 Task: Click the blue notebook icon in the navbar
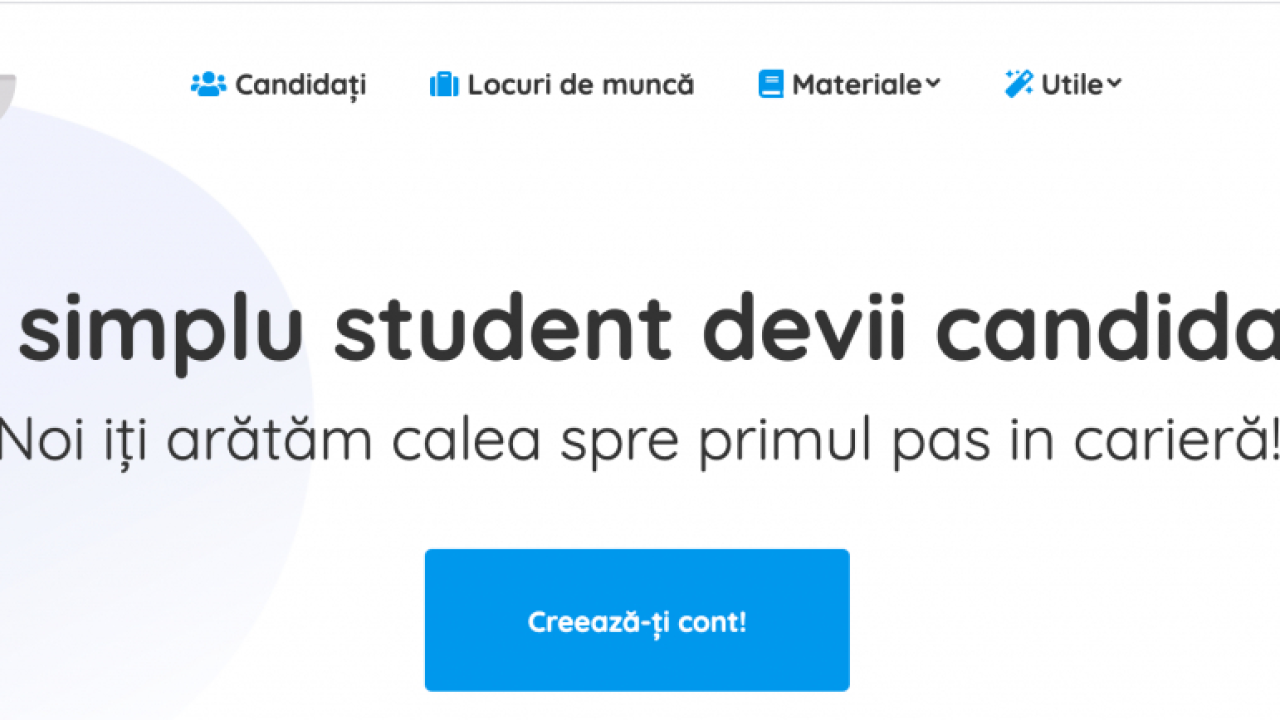pos(770,84)
